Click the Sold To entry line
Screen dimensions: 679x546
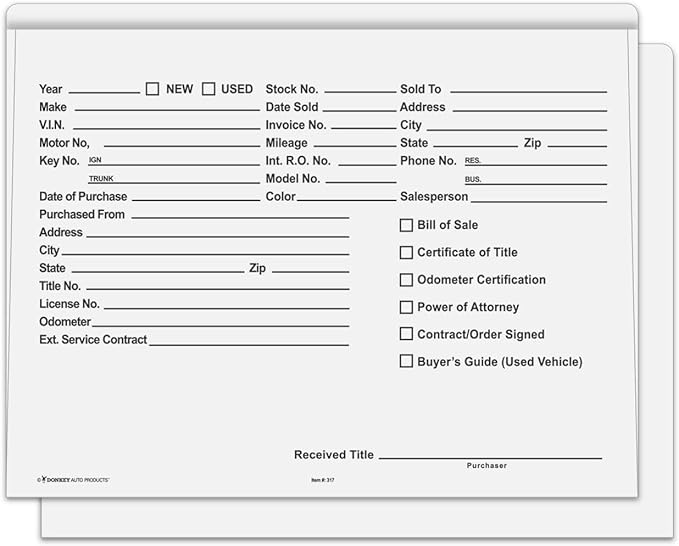[527, 90]
